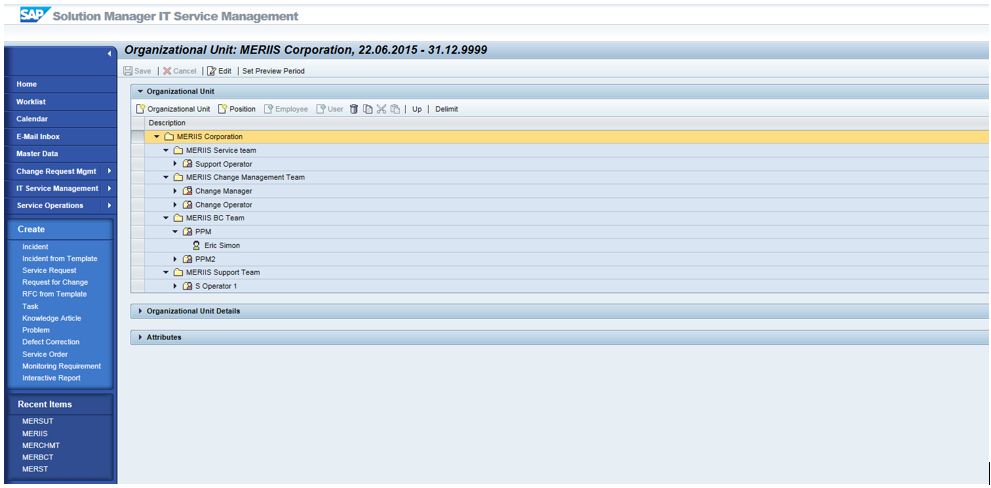Click the paste clipboard icon
The width and height of the screenshot is (991, 488).
click(x=395, y=109)
